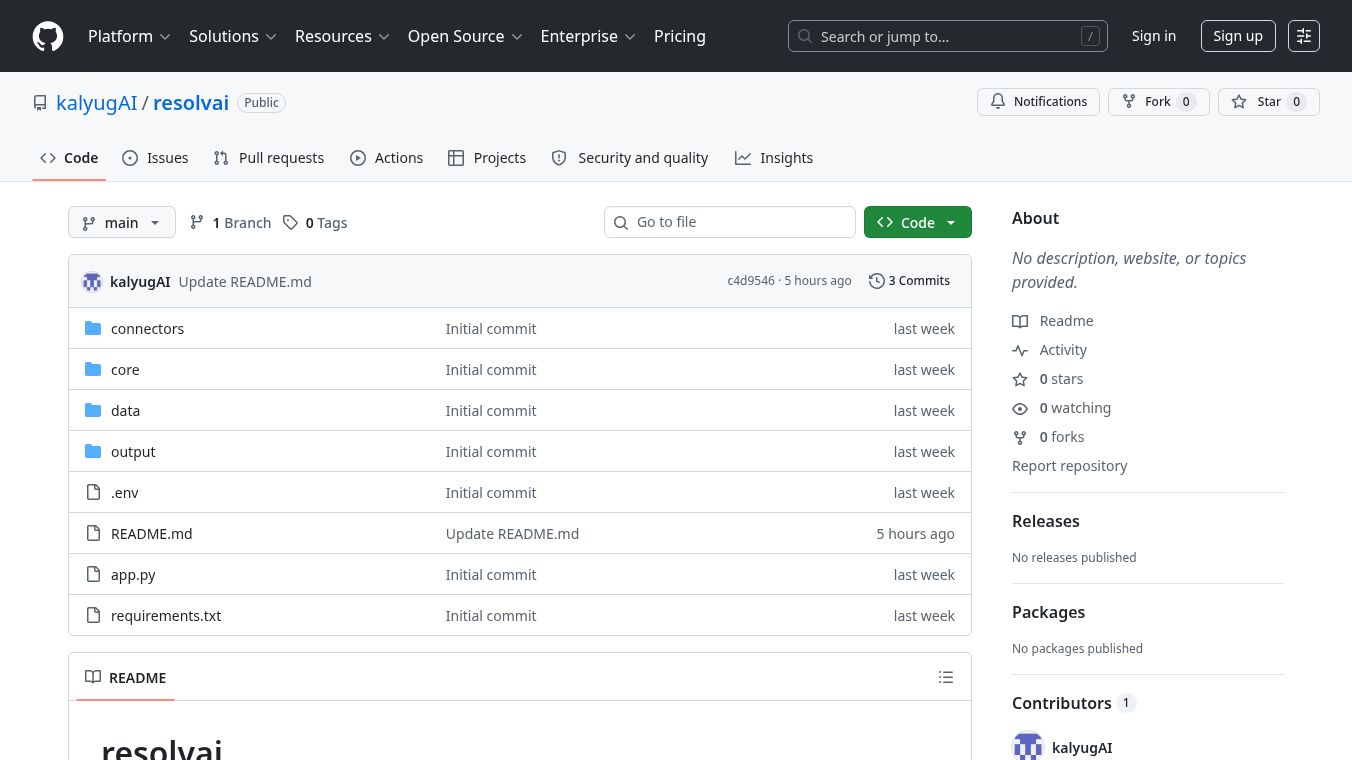Click the kalyugAI avatar in commit row
The image size is (1352, 760).
[92, 282]
